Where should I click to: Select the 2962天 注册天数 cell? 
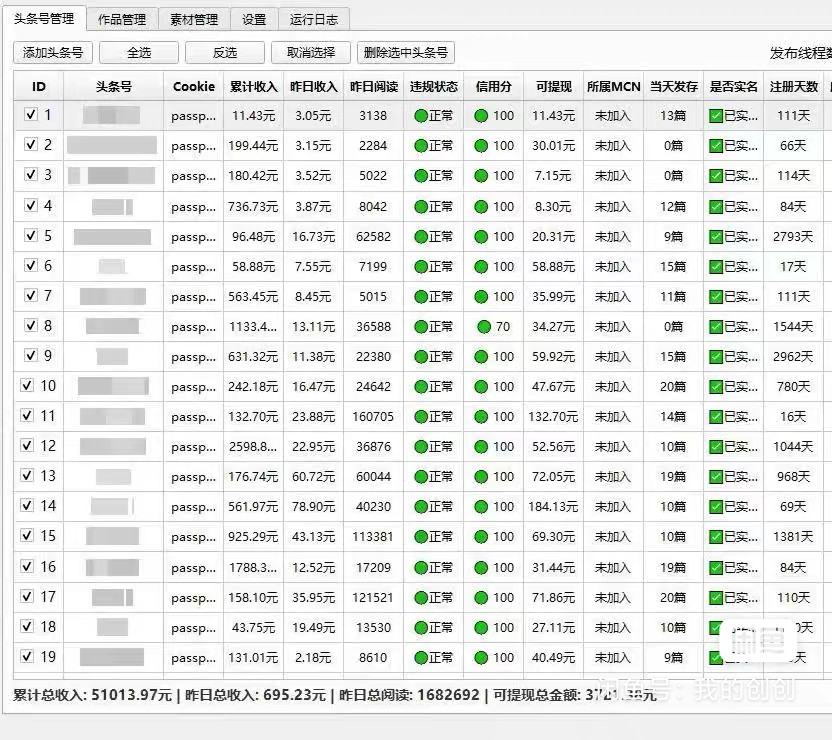pyautogui.click(x=793, y=357)
